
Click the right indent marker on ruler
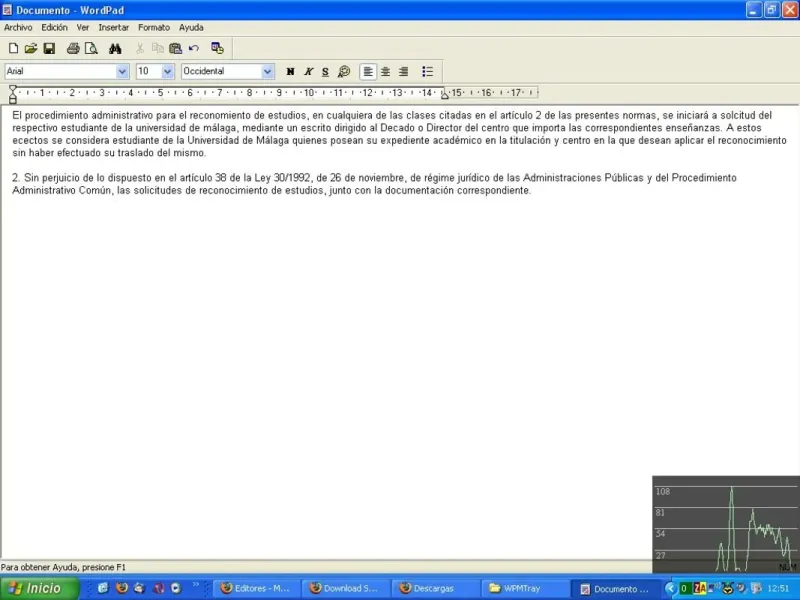click(x=445, y=94)
